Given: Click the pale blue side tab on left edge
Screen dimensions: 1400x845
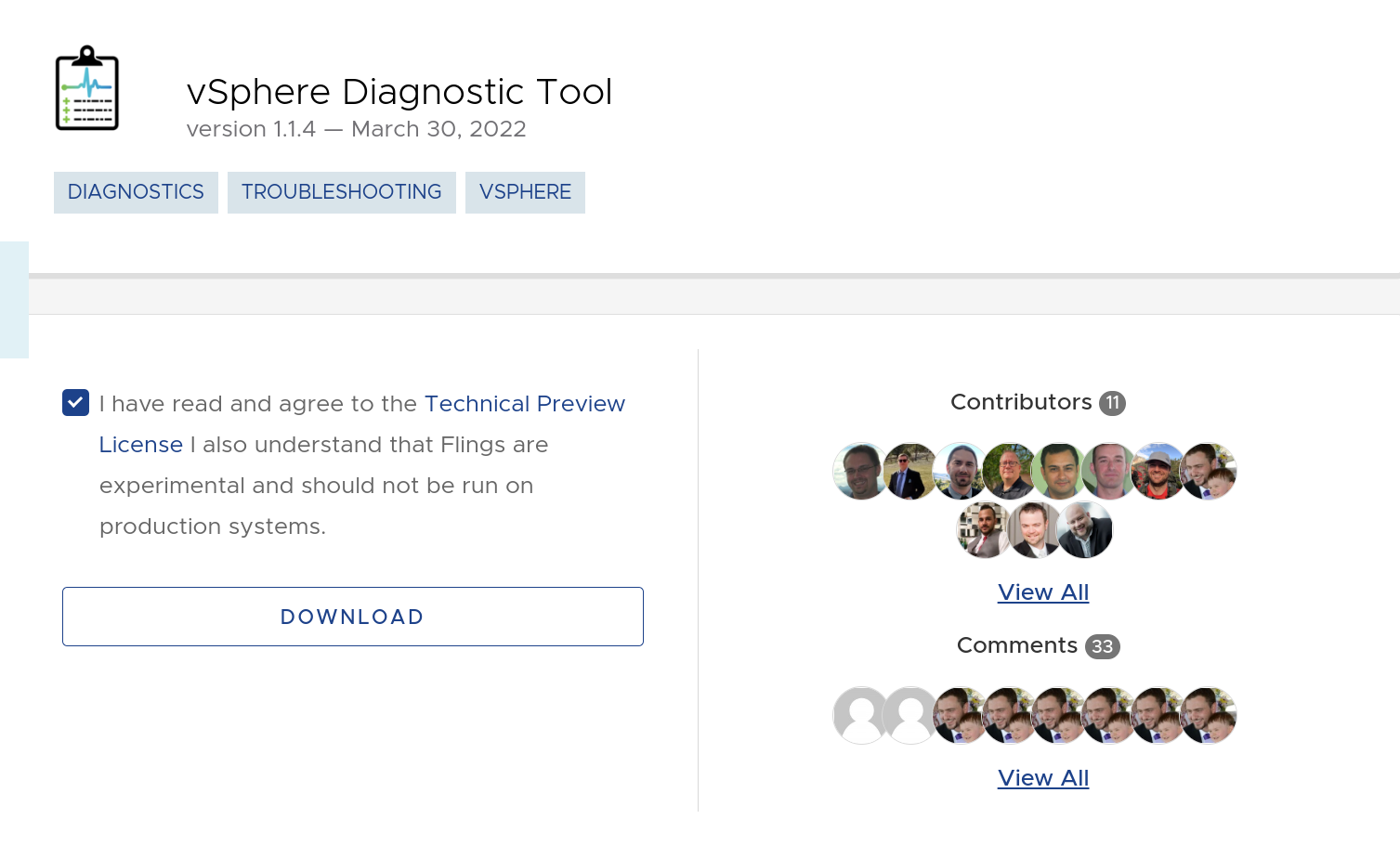Looking at the screenshot, I should click(x=14, y=299).
